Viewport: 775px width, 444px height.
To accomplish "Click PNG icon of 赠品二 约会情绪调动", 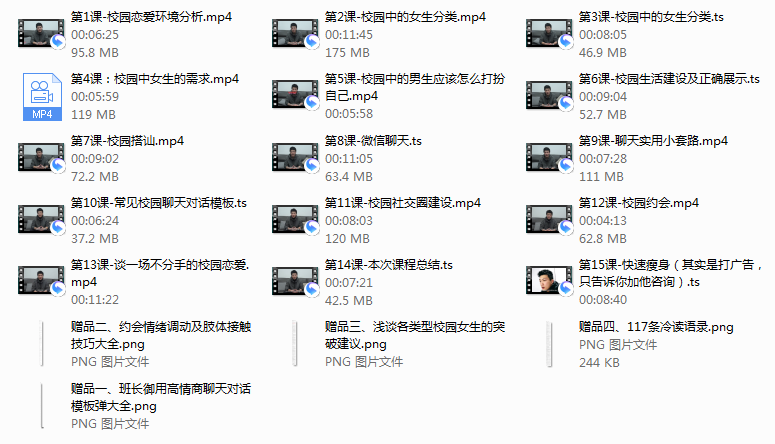I will coord(43,344).
